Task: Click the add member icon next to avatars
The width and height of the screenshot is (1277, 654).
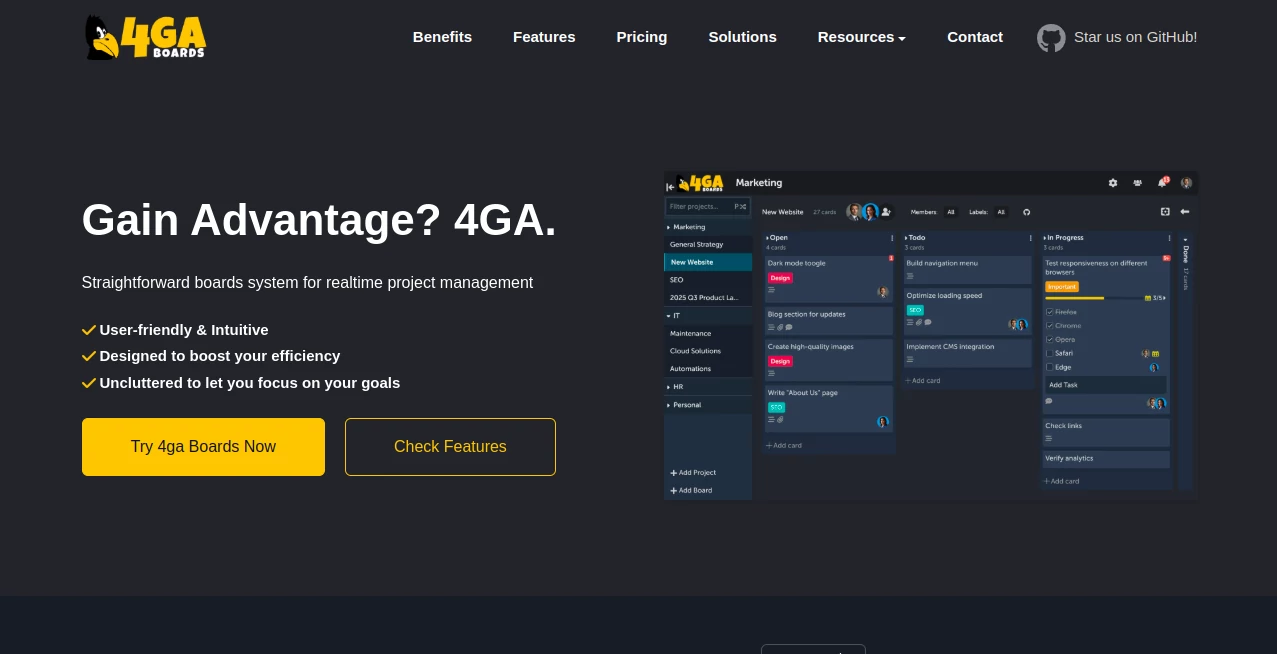Action: (886, 212)
